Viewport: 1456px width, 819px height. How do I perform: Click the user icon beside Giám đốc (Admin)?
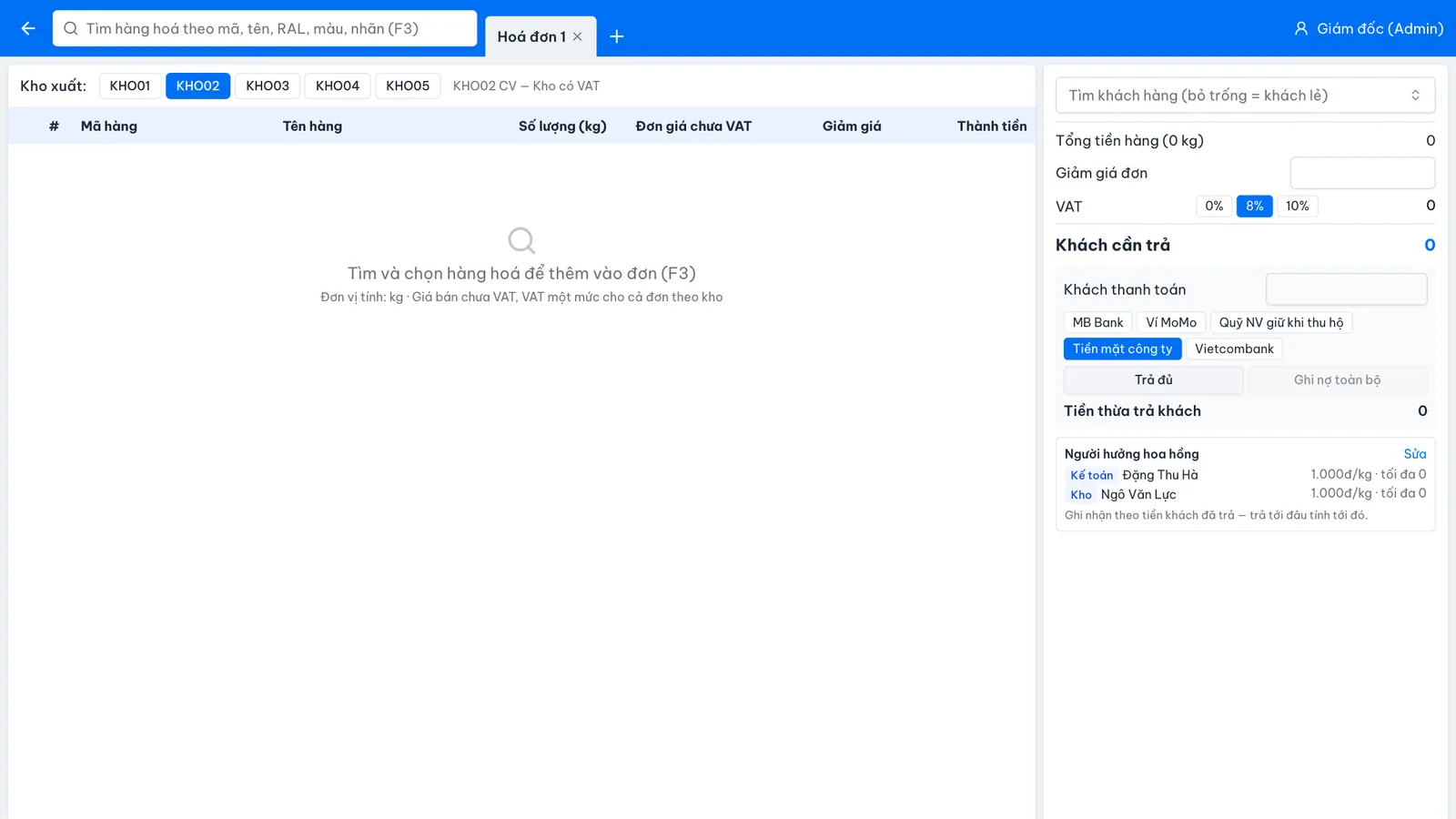tap(1301, 28)
